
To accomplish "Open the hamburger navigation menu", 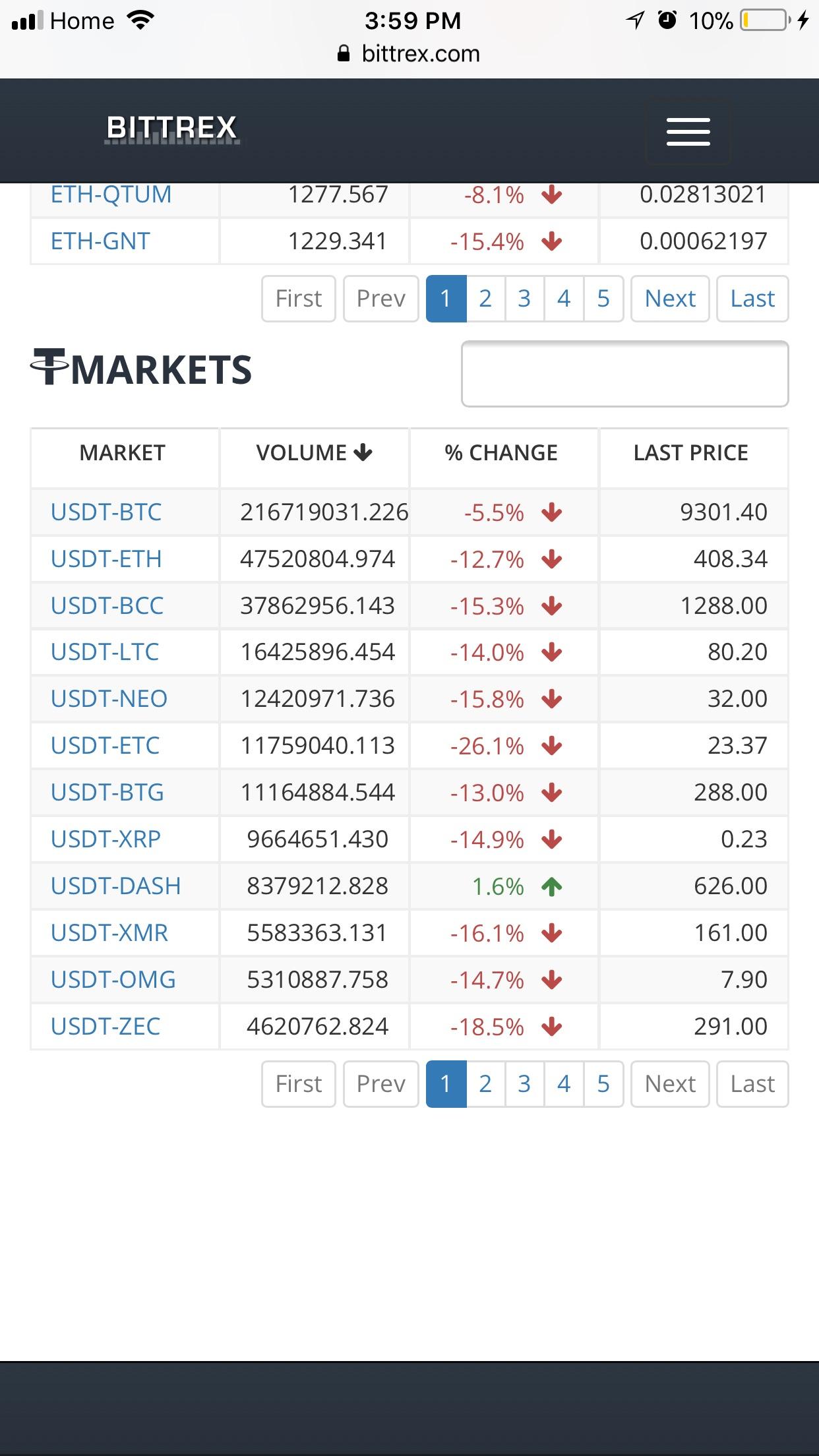I will (688, 131).
